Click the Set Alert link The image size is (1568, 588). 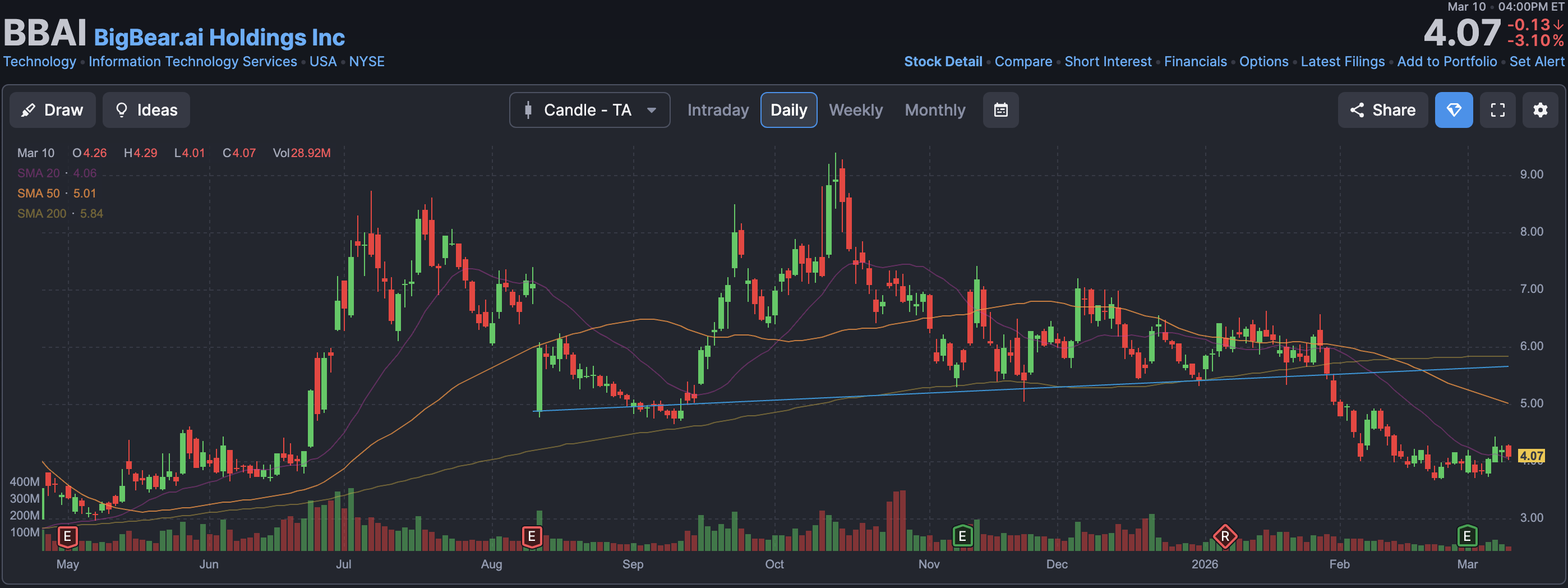[1537, 62]
